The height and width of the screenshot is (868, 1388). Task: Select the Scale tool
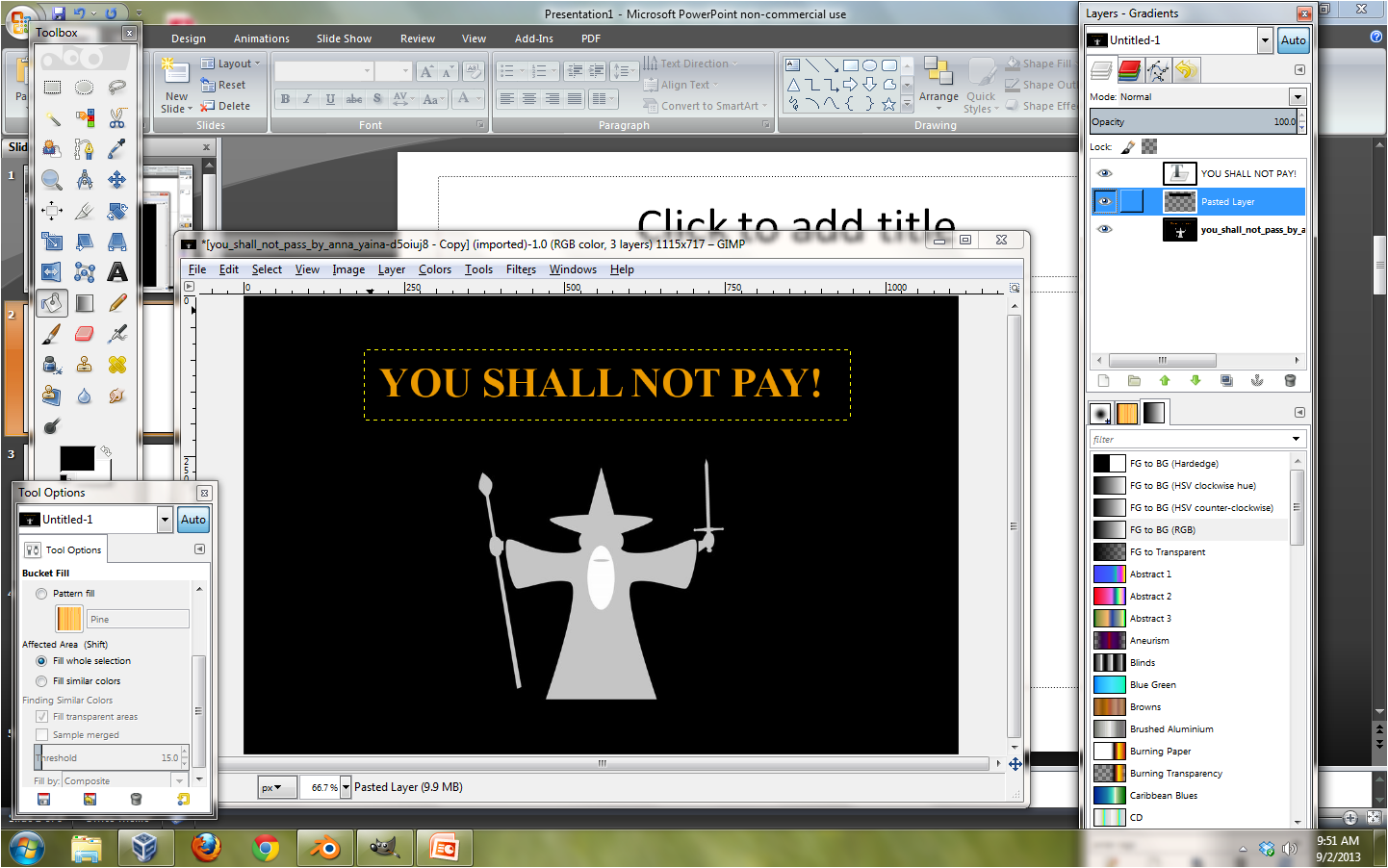click(x=52, y=242)
